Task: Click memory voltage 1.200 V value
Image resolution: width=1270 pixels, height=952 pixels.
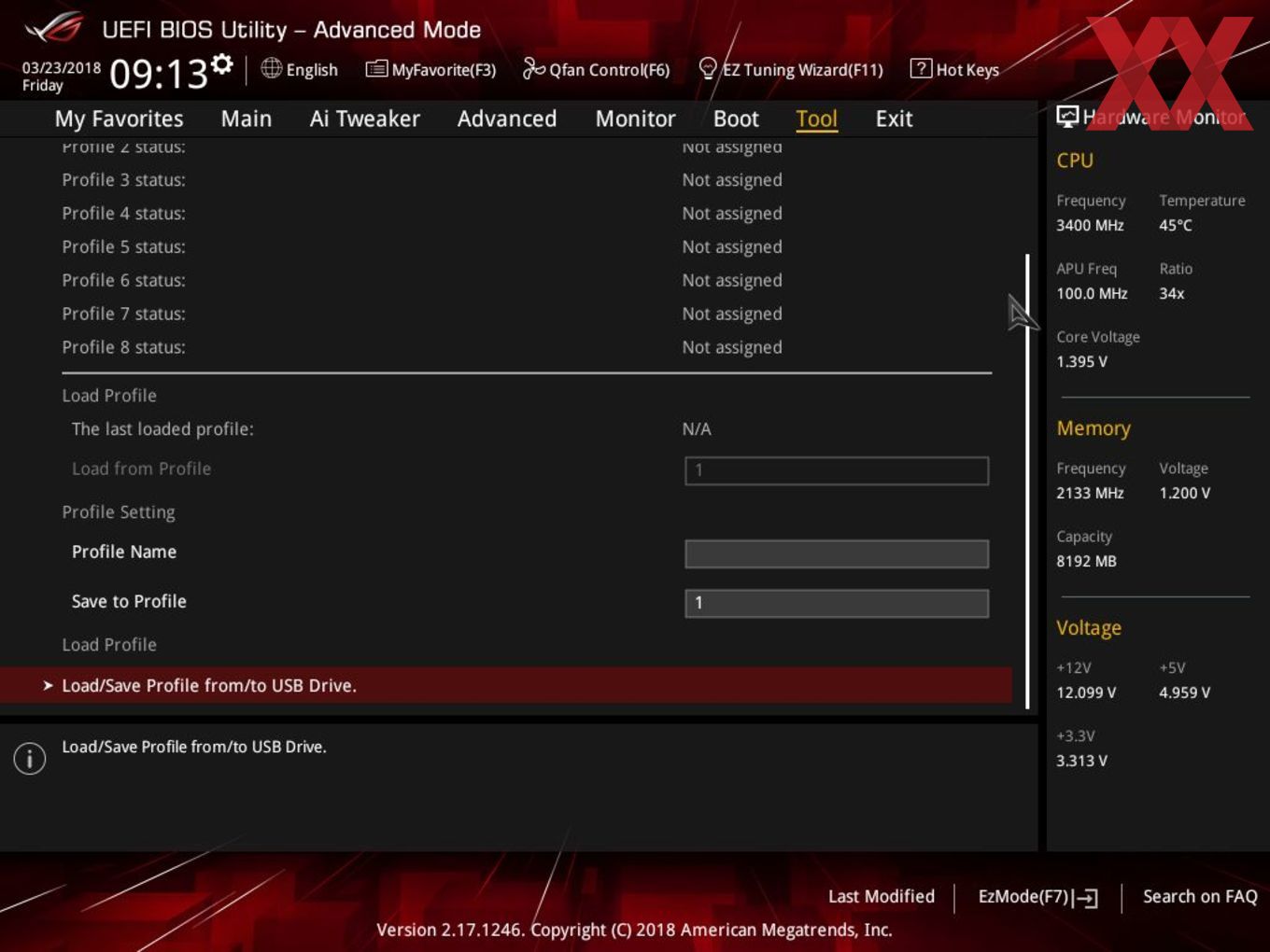Action: click(x=1184, y=493)
